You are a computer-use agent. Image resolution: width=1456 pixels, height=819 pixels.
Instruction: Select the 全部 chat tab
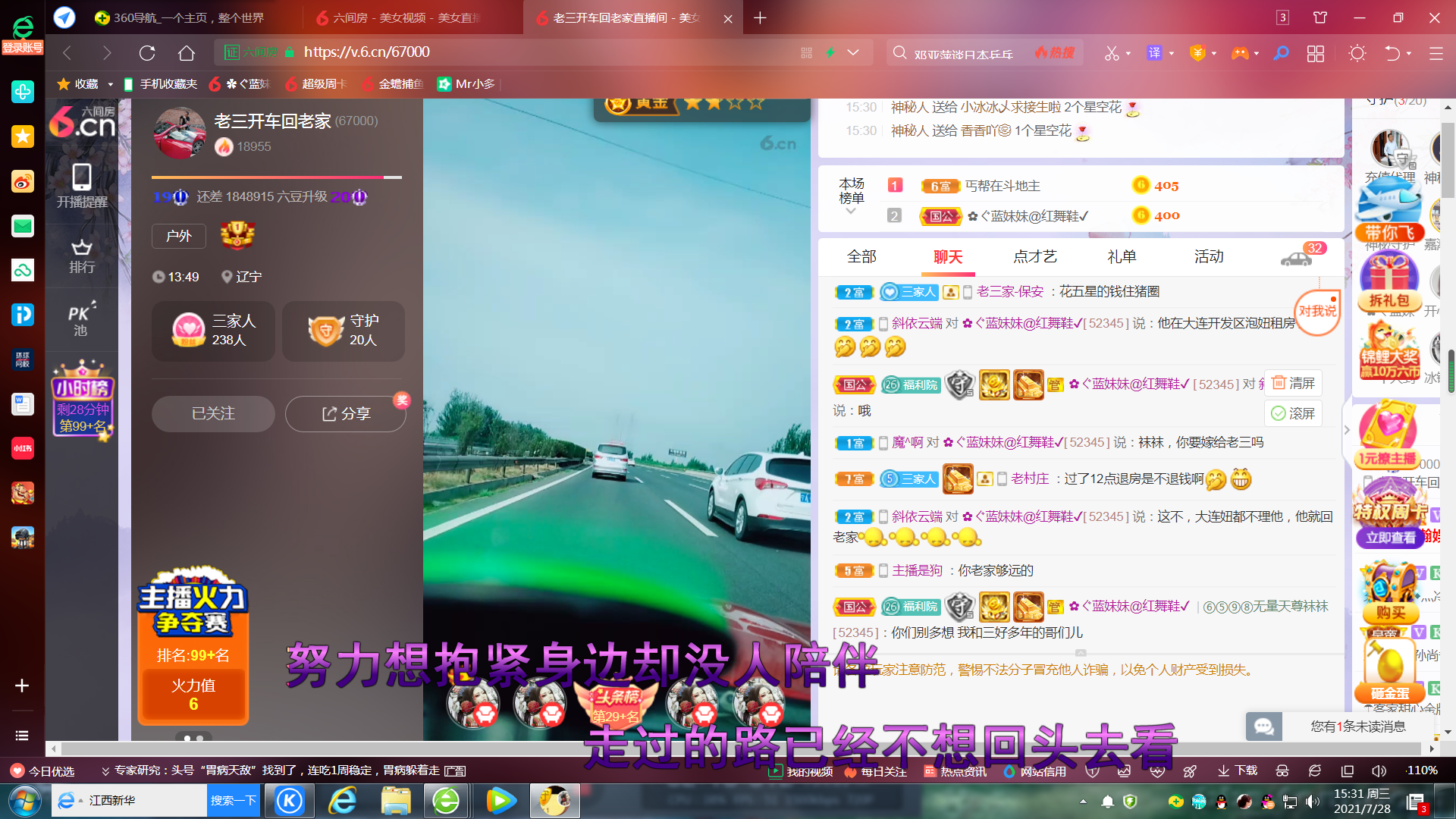tap(861, 257)
